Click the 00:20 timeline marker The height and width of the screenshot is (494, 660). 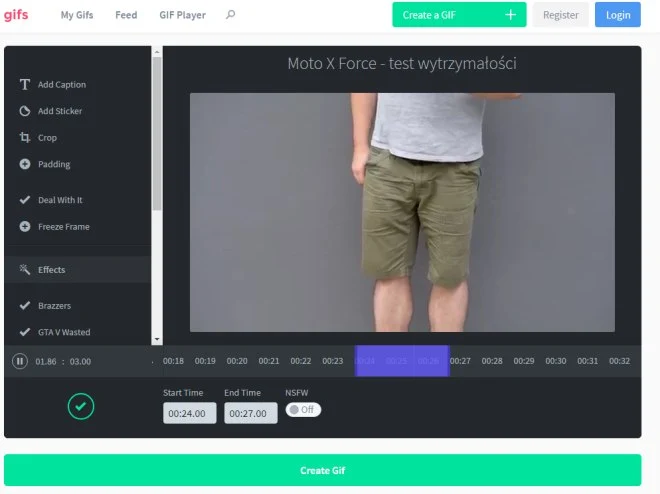tap(237, 361)
